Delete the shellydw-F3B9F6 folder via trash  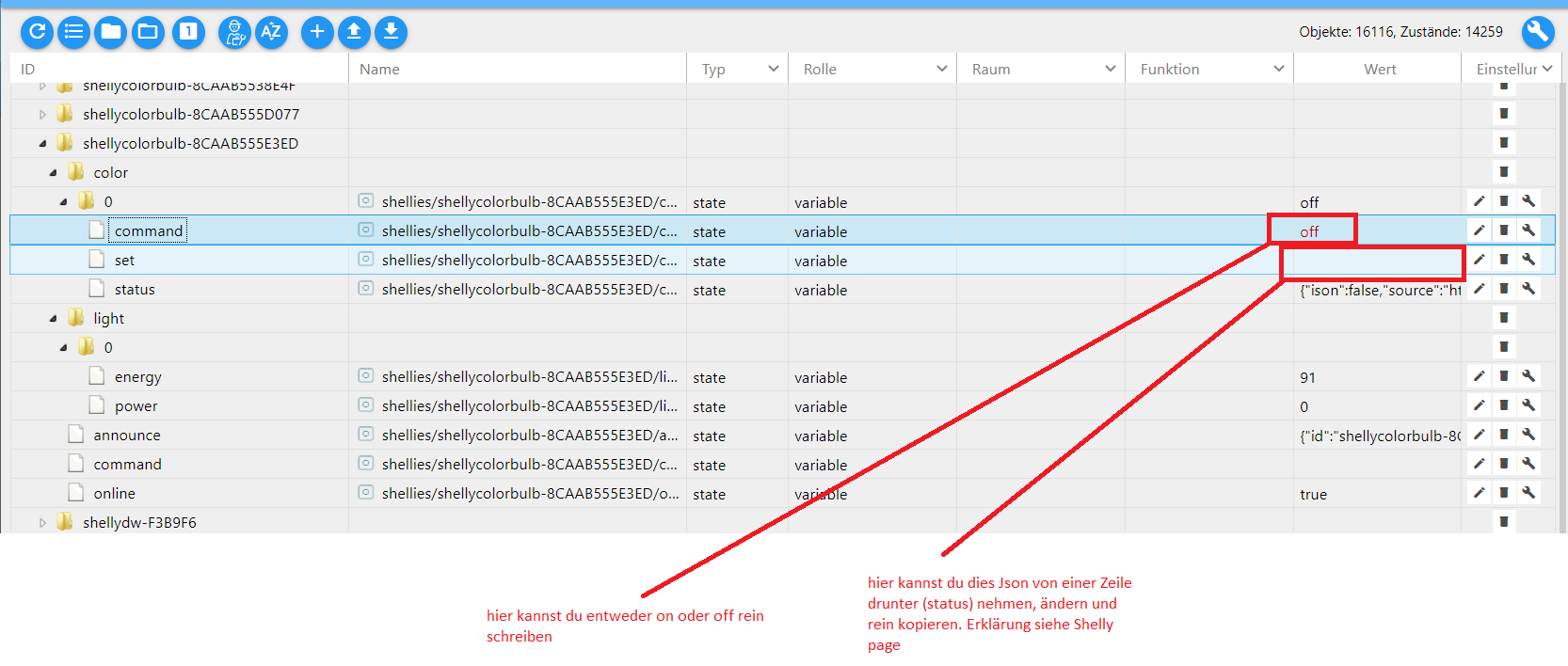click(x=1504, y=522)
